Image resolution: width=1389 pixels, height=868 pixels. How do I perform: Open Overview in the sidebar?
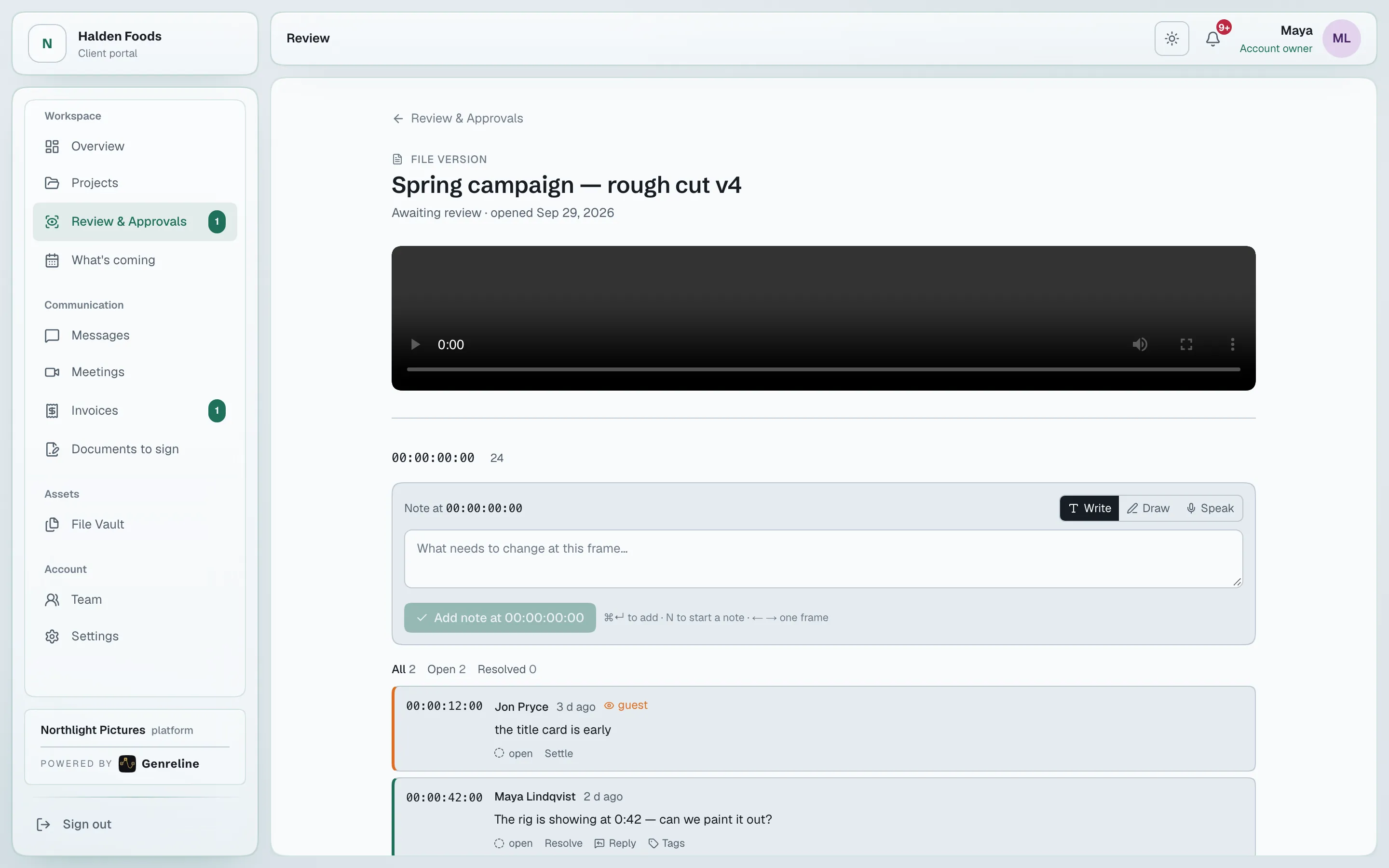coord(135,147)
